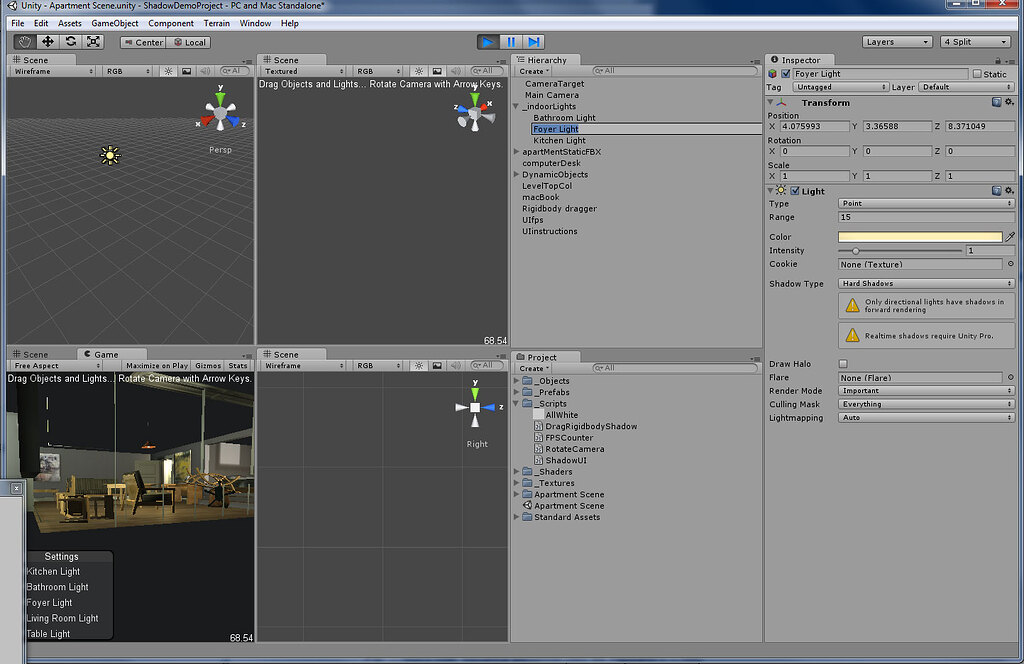Open the GameObject menu
Screen dimensions: 1024x664
point(115,22)
